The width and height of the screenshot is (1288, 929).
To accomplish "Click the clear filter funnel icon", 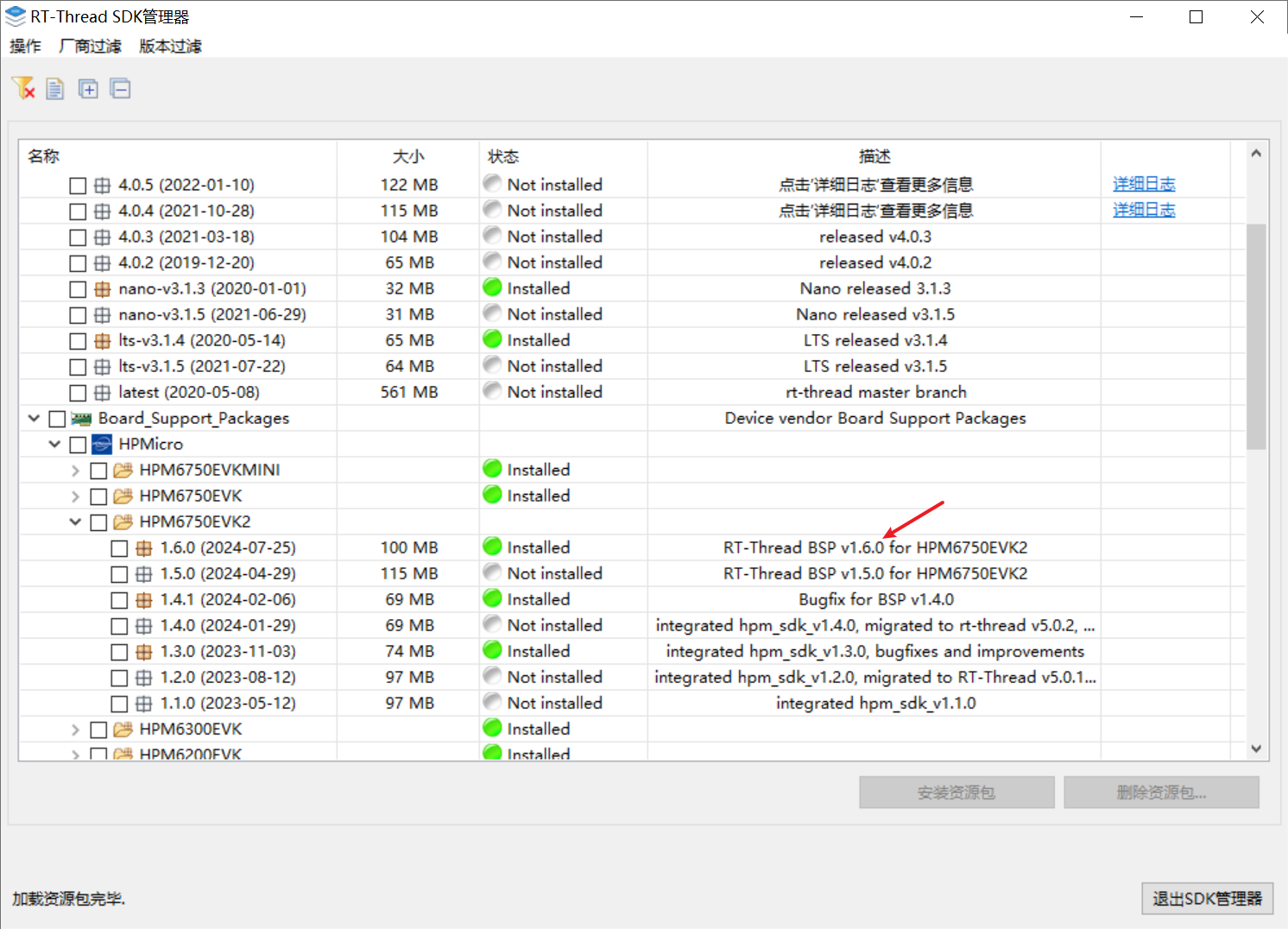I will [23, 88].
